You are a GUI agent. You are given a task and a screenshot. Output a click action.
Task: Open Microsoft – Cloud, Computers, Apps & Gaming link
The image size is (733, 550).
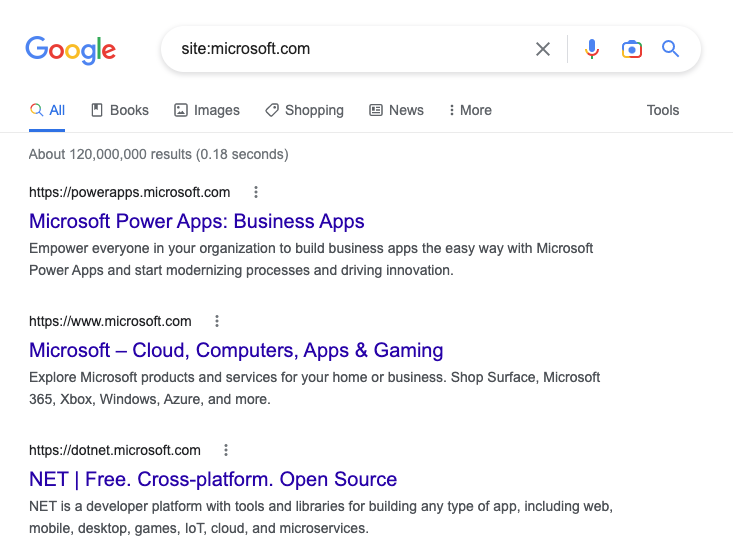coord(236,350)
